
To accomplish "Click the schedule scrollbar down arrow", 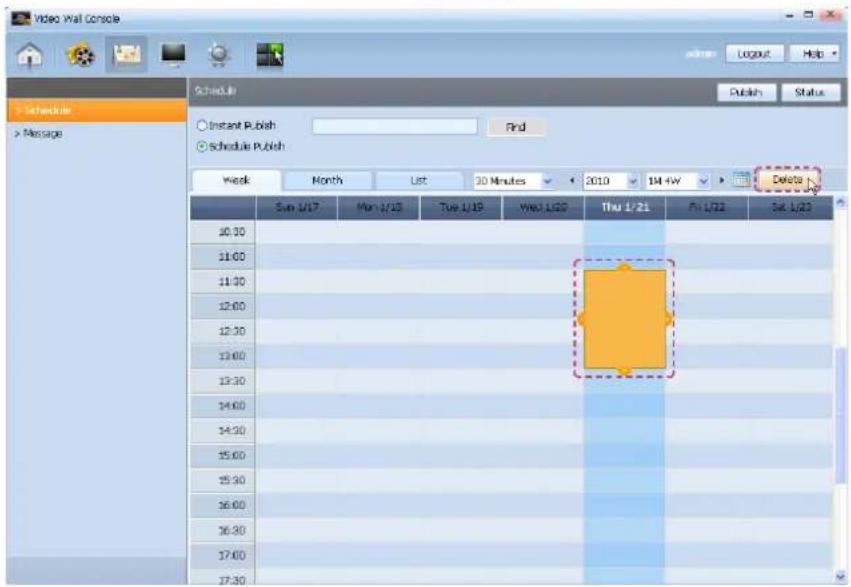I will coord(840,576).
